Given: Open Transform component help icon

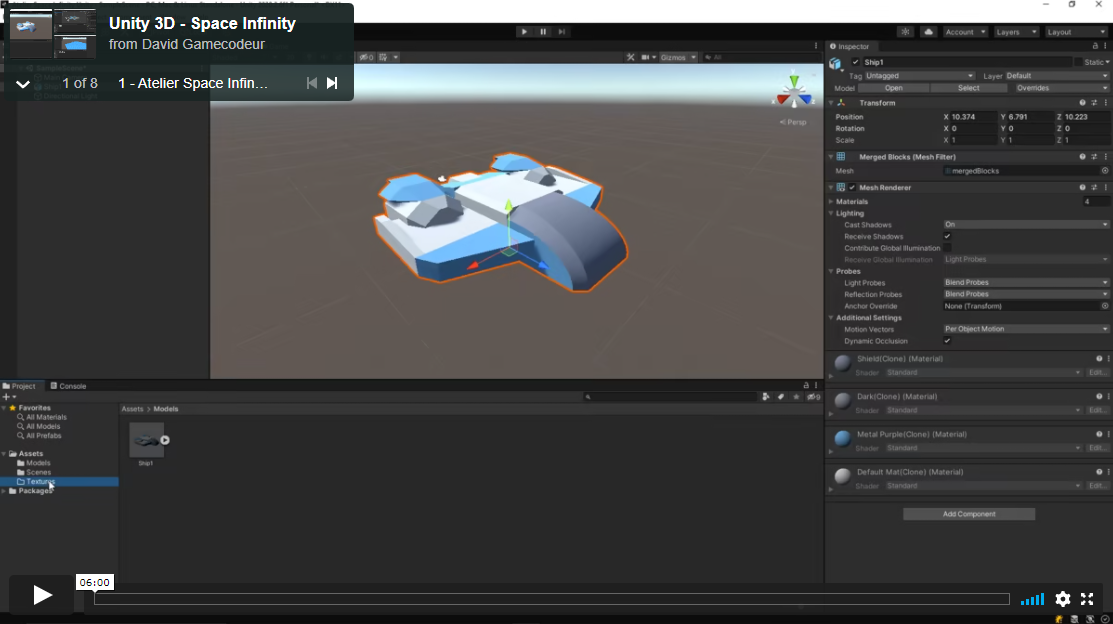Looking at the screenshot, I should (1082, 103).
